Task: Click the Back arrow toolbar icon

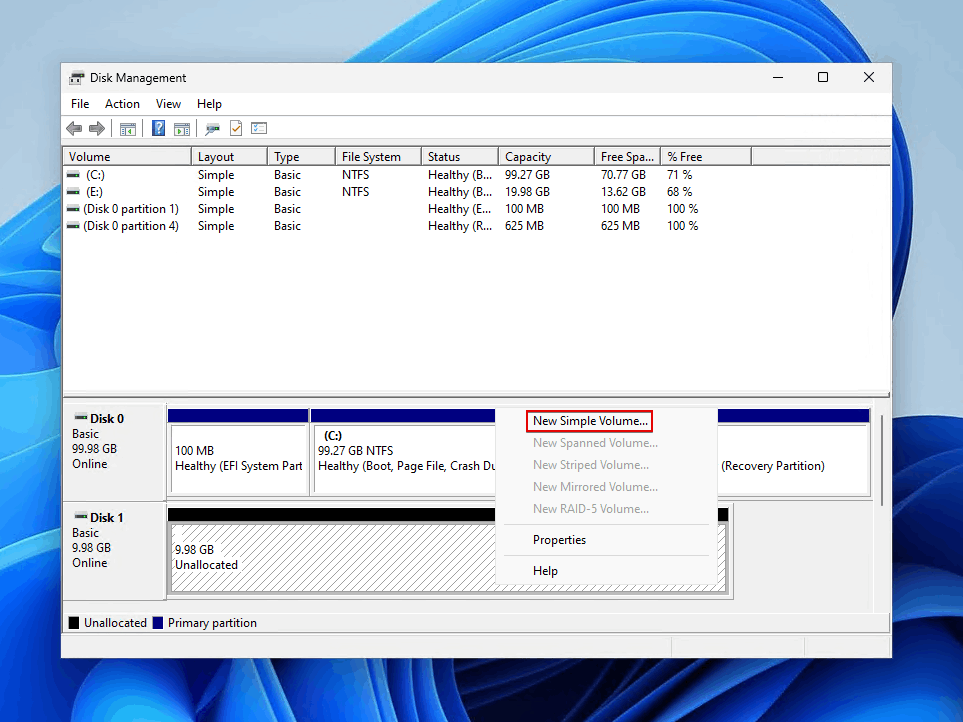Action: click(x=74, y=129)
